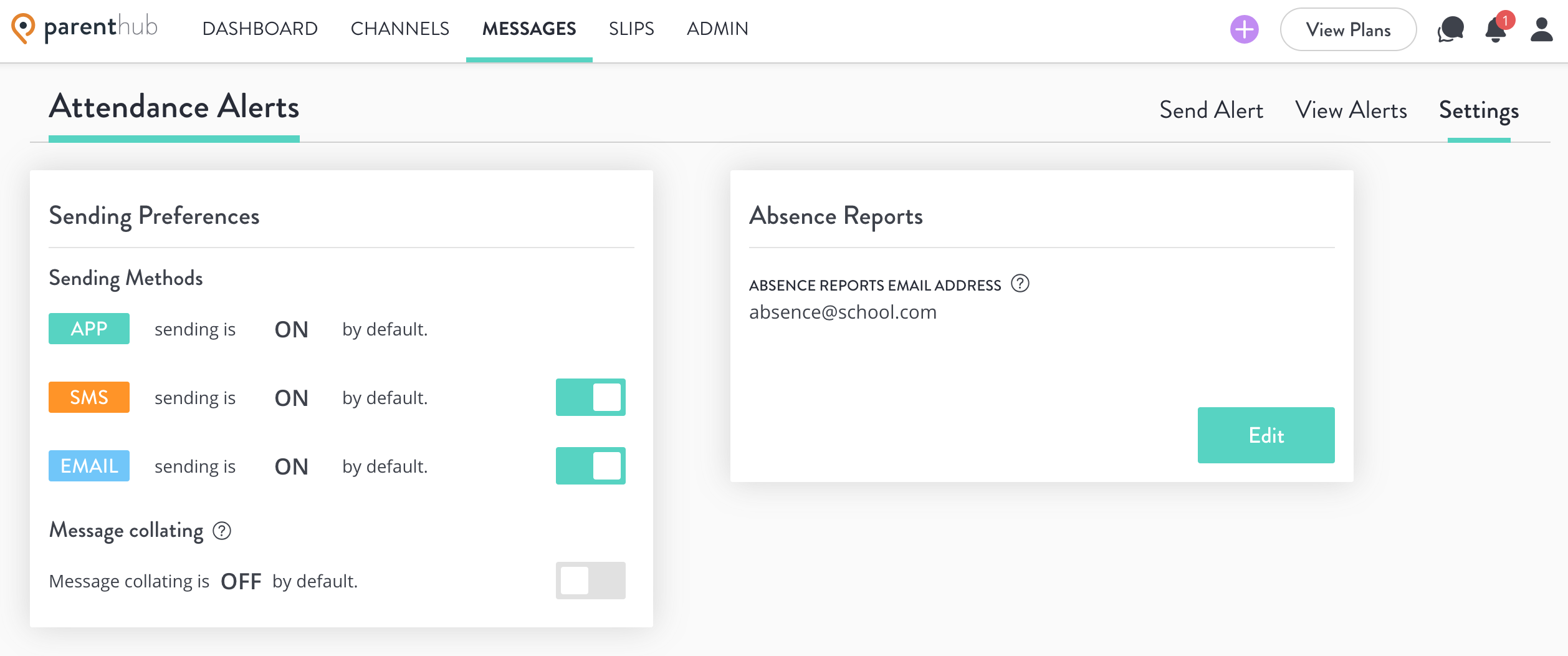The height and width of the screenshot is (656, 1568).
Task: Click the ON status in the EMAIL row
Action: tap(291, 466)
